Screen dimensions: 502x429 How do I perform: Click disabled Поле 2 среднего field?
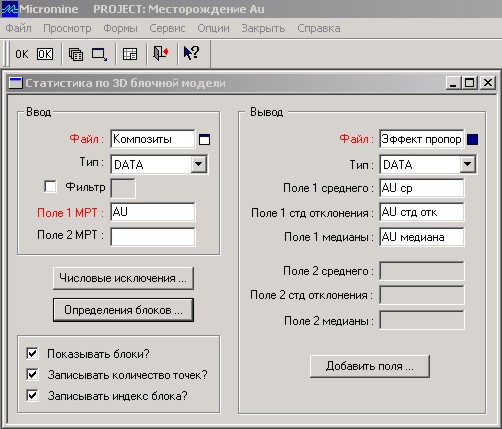[x=422, y=271]
